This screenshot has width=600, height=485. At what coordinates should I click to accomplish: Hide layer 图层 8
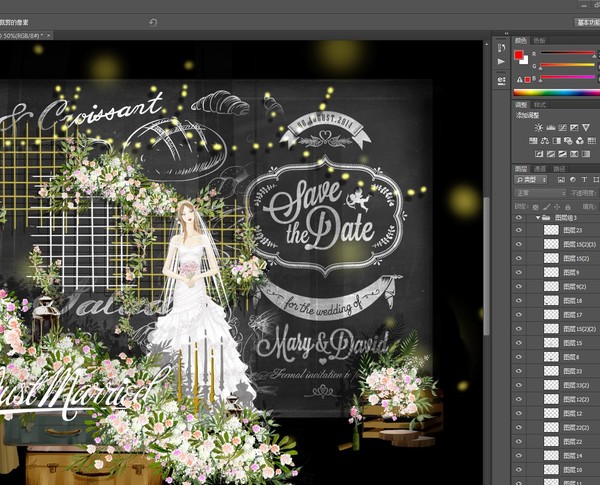(519, 357)
